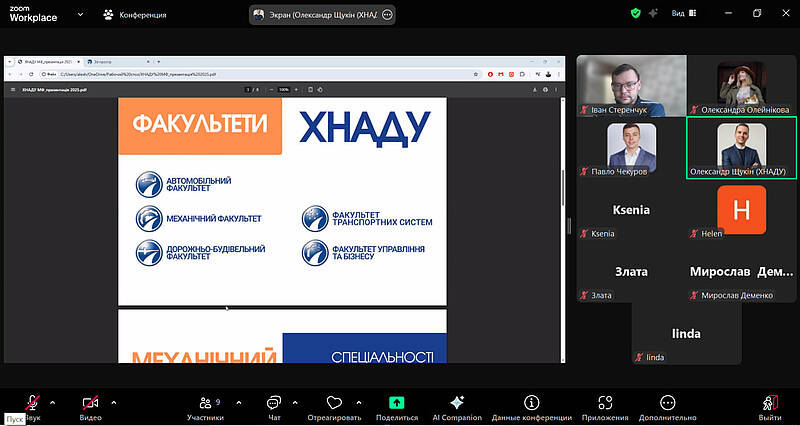
Task: Open Данные конференции info icon
Action: (532, 403)
